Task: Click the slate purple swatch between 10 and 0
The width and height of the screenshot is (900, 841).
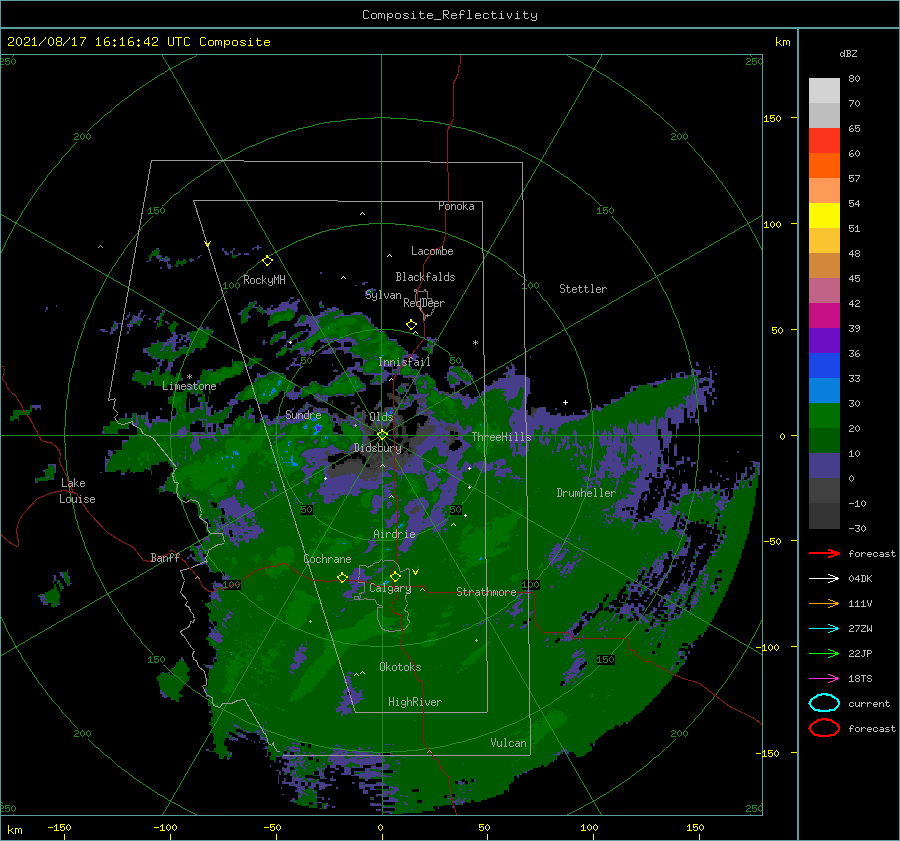Action: pos(824,465)
